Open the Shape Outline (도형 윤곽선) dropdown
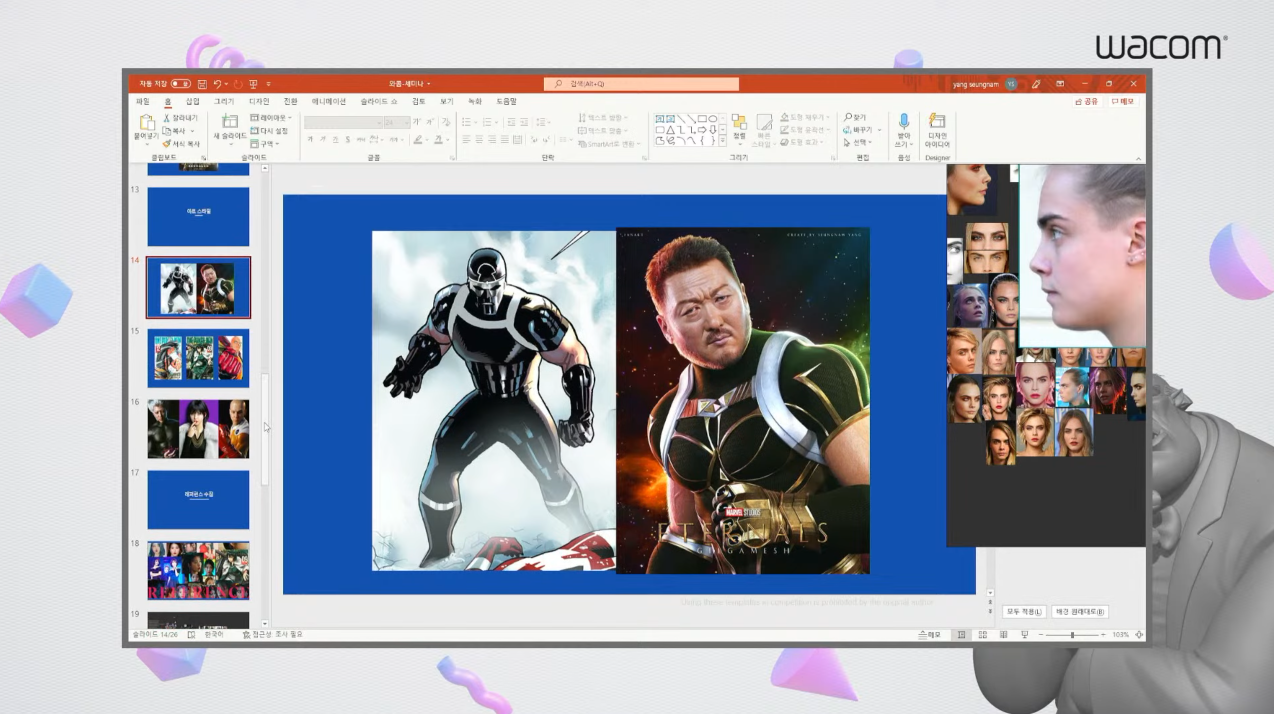The height and width of the screenshot is (714, 1274). 804,130
